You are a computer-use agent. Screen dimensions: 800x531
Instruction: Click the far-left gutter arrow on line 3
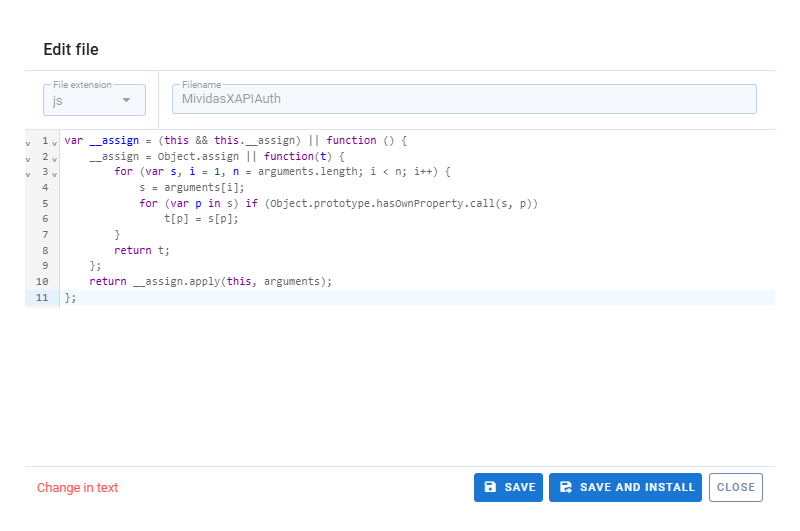28,173
